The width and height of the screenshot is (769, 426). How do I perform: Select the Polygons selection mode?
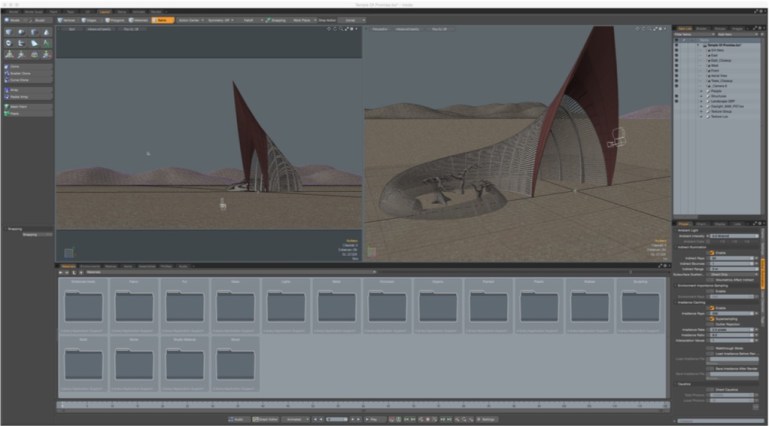[114, 20]
